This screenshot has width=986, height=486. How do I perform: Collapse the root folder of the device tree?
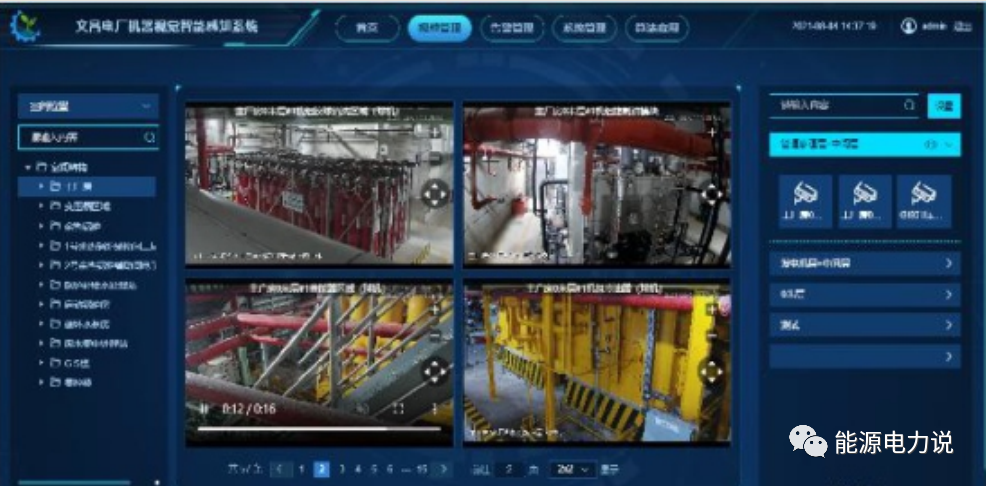point(28,168)
